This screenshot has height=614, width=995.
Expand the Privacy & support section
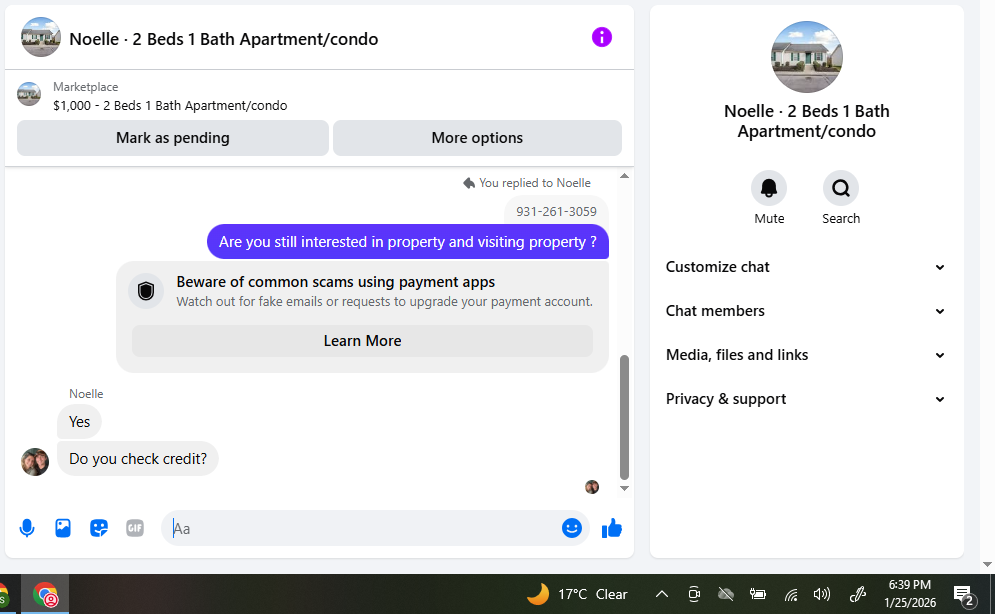click(806, 399)
